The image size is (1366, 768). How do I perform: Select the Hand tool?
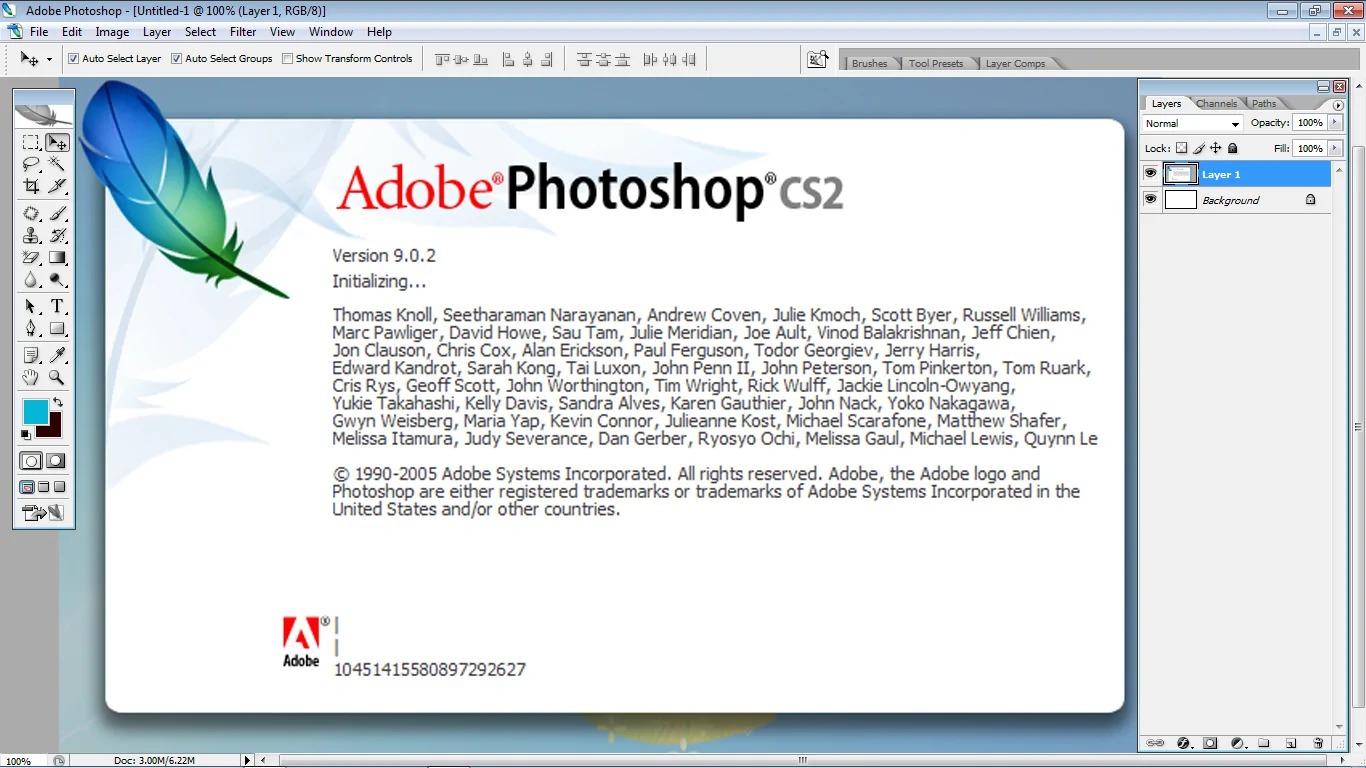coord(31,377)
